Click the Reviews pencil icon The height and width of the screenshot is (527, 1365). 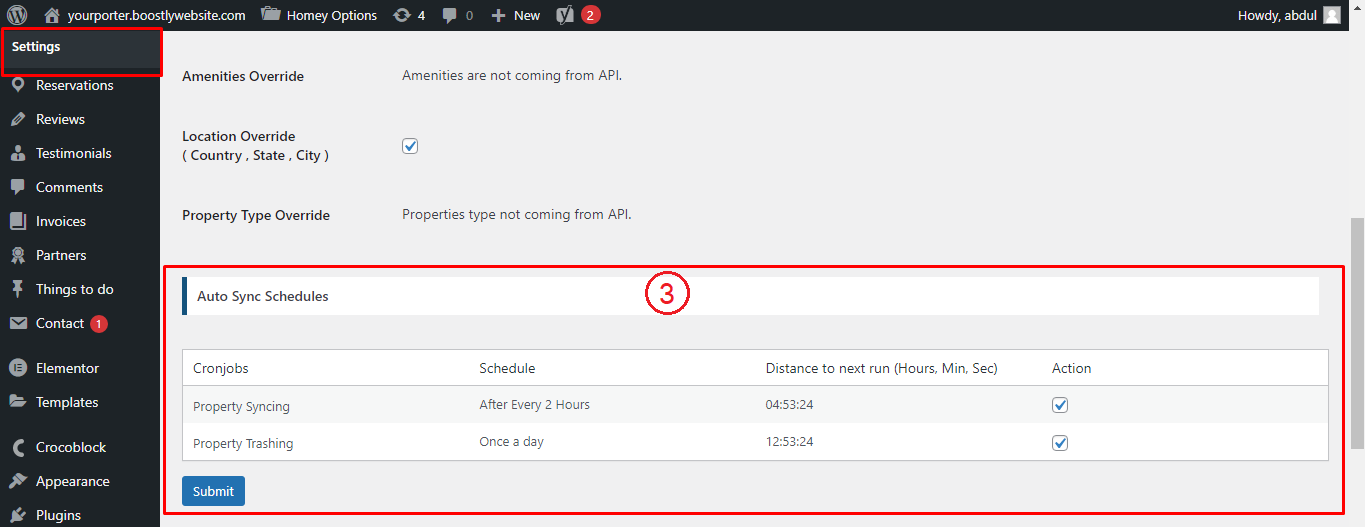[x=17, y=119]
